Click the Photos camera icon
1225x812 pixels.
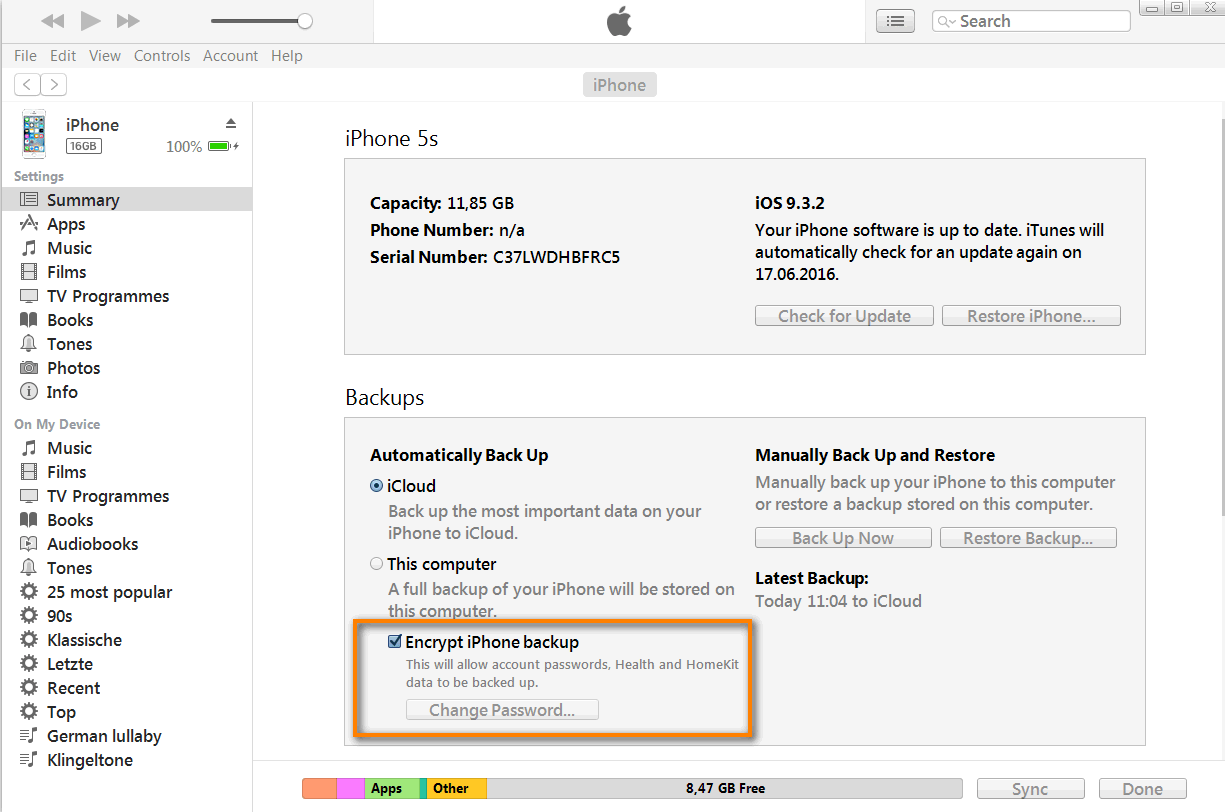pyautogui.click(x=29, y=368)
